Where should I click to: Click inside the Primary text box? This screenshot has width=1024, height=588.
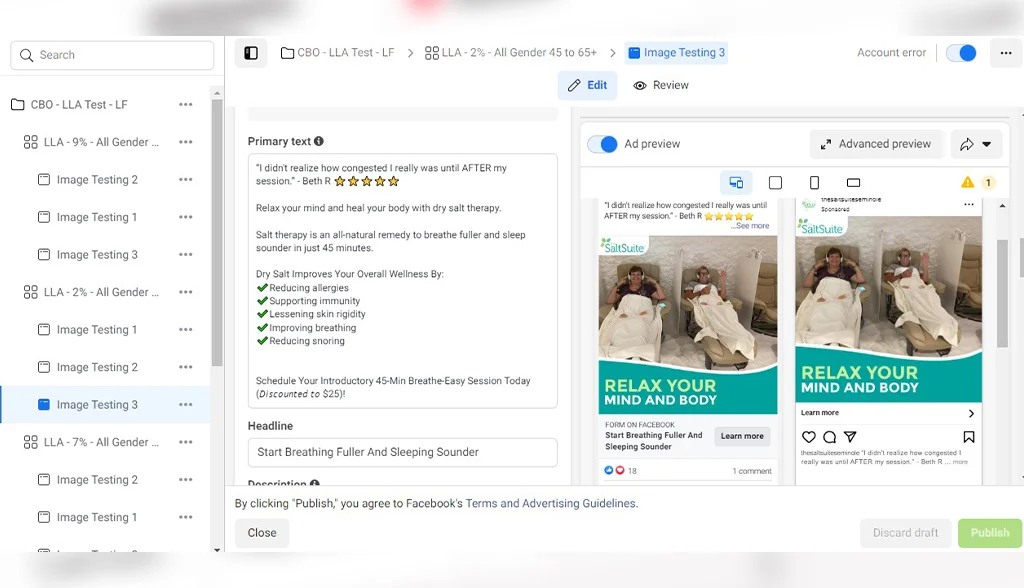402,281
